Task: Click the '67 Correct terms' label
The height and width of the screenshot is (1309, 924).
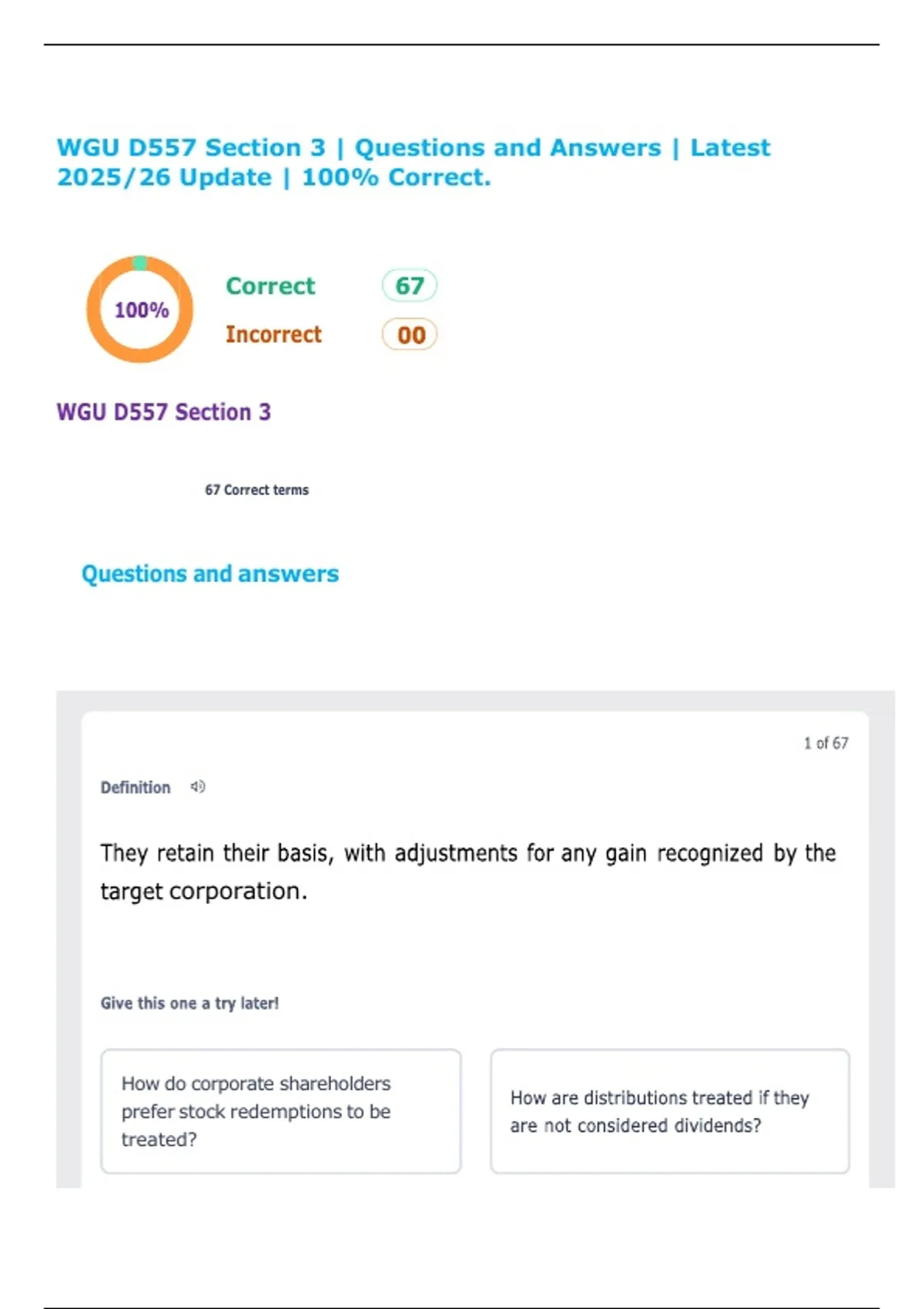Action: pos(256,490)
